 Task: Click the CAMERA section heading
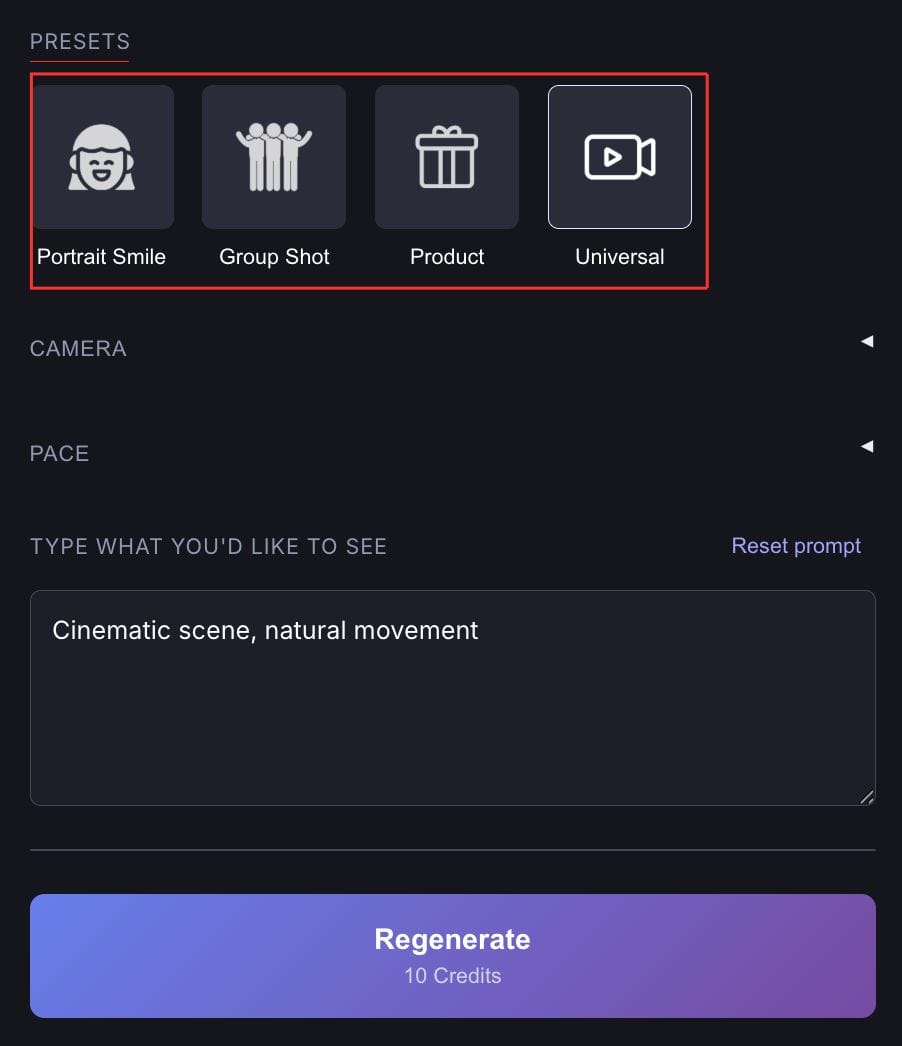(78, 349)
